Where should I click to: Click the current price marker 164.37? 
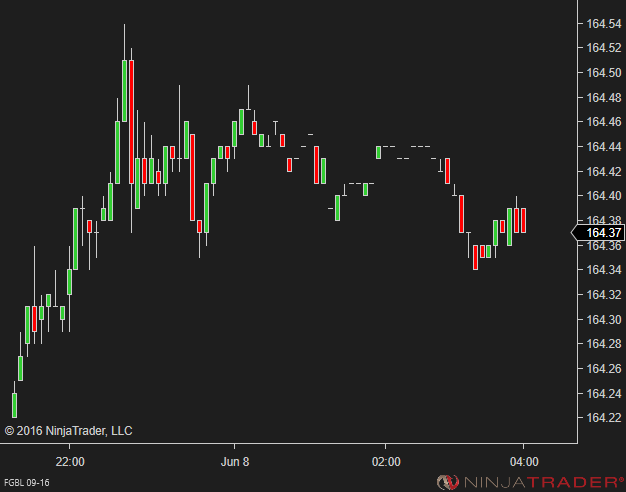[598, 232]
